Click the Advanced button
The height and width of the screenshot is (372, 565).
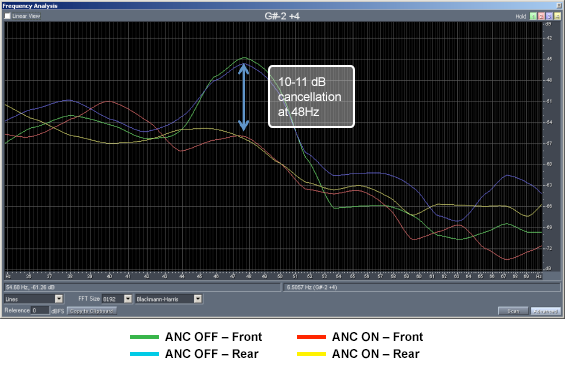pyautogui.click(x=546, y=311)
